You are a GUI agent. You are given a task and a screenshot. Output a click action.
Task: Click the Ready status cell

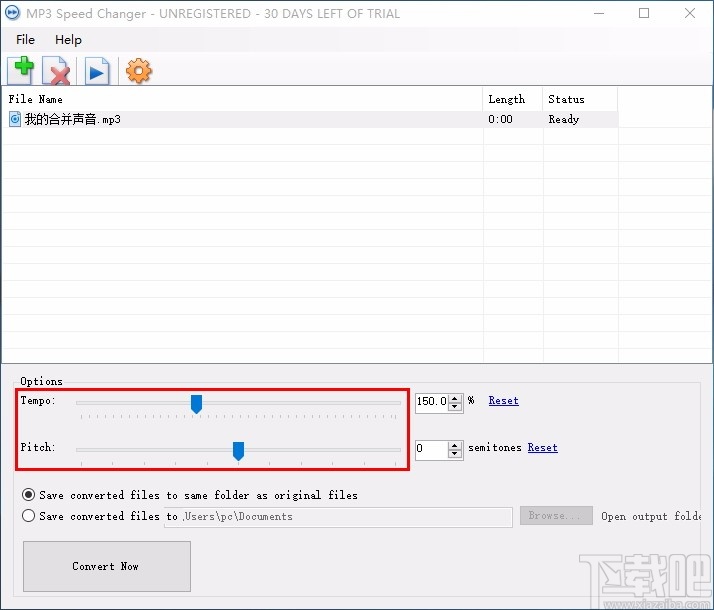(x=563, y=119)
